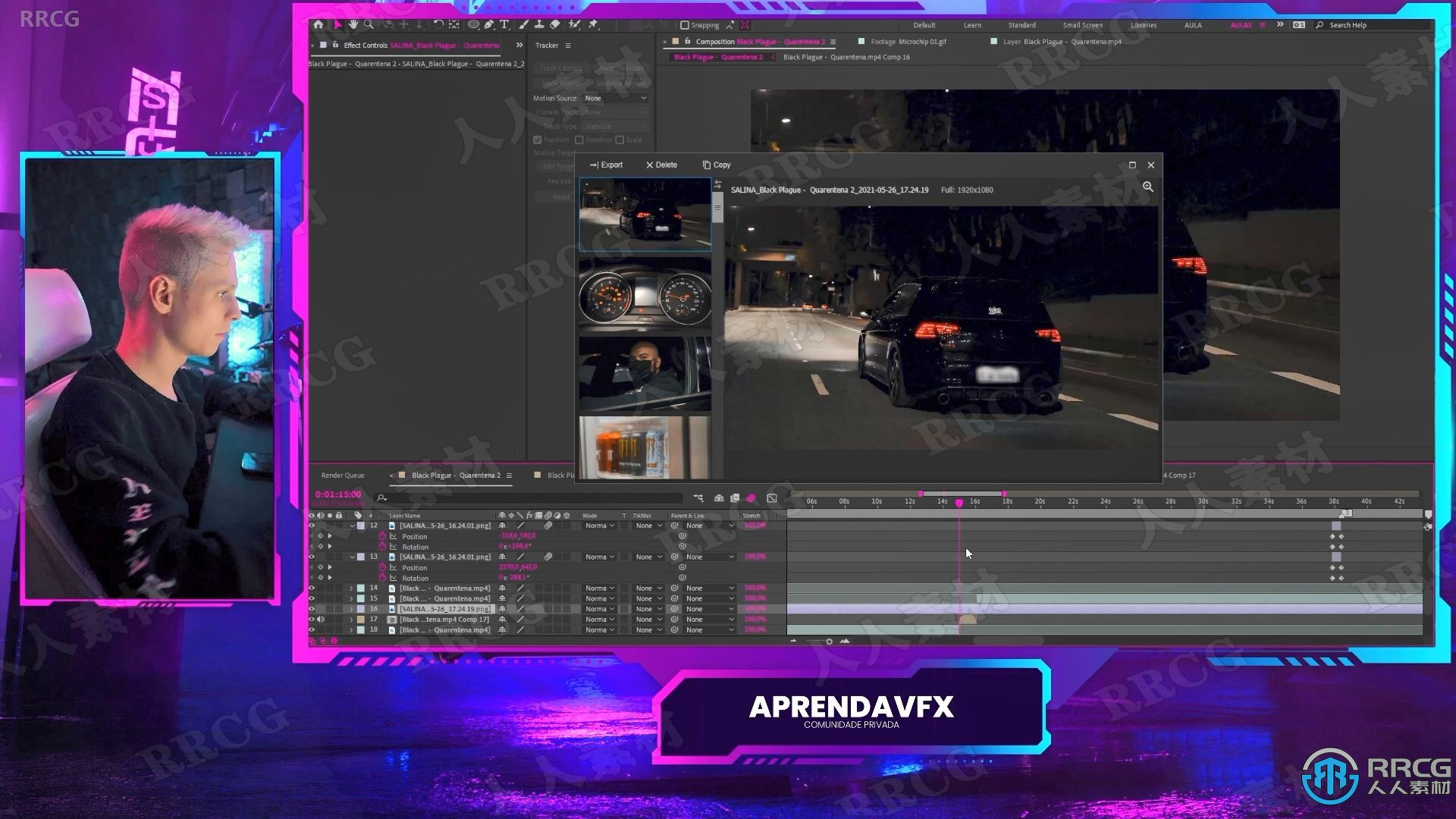Enable the Snapping checkbox

click(684, 25)
